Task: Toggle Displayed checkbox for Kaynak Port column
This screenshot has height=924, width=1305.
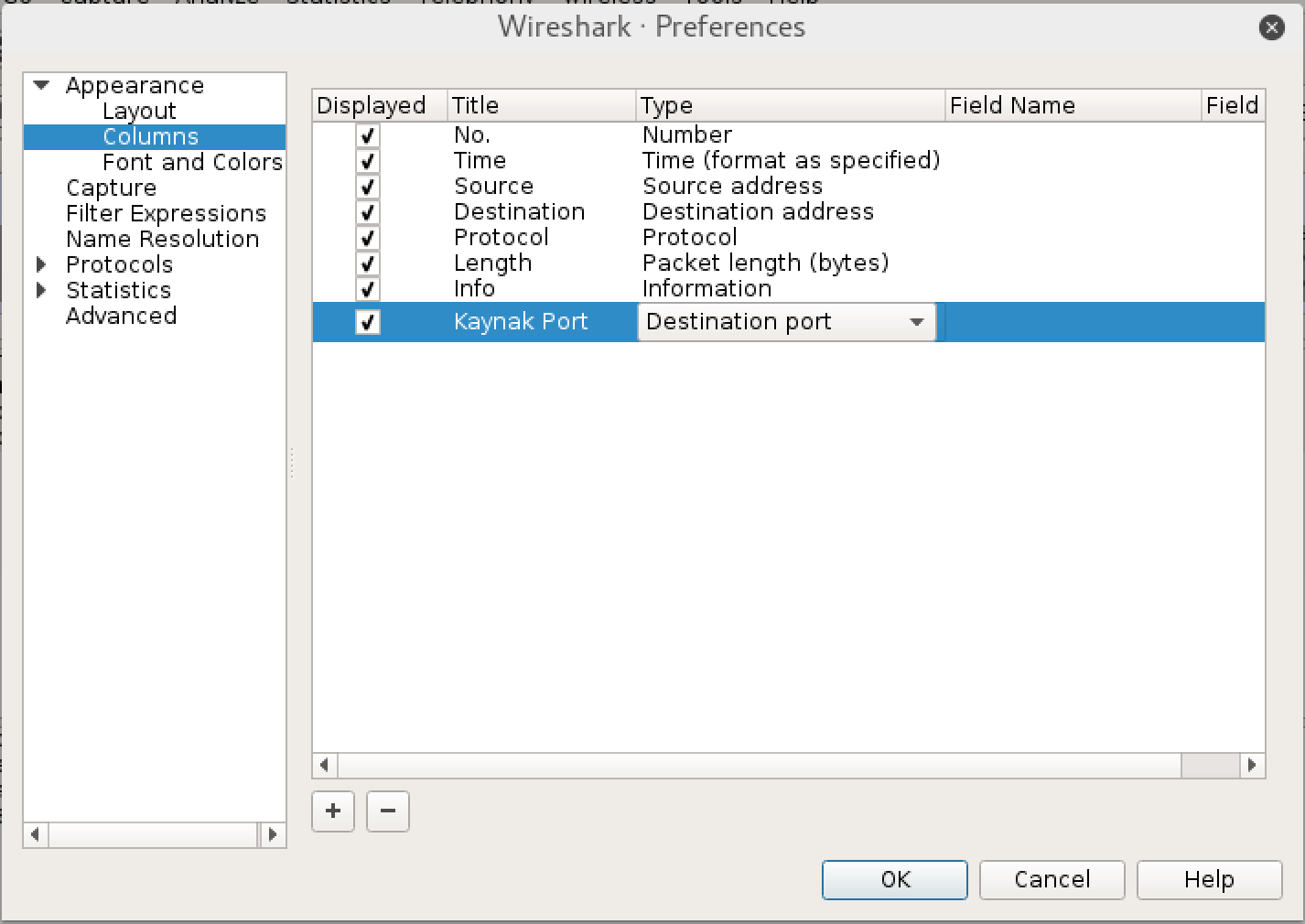Action: coord(367,322)
